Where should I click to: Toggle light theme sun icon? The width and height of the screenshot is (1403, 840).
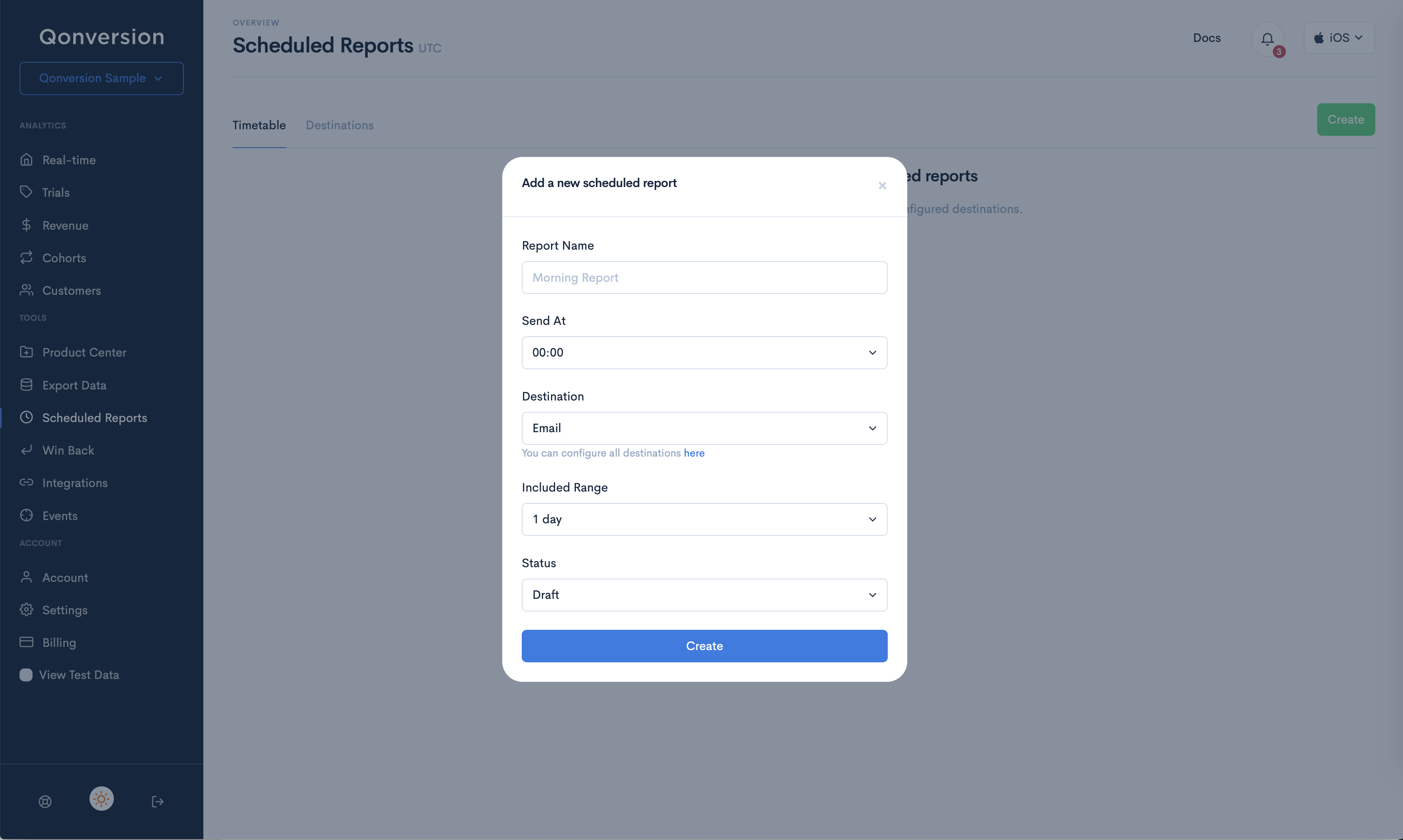[x=101, y=799]
